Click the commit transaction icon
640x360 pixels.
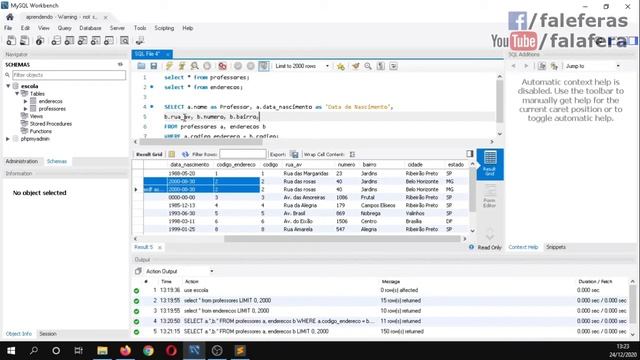238,66
